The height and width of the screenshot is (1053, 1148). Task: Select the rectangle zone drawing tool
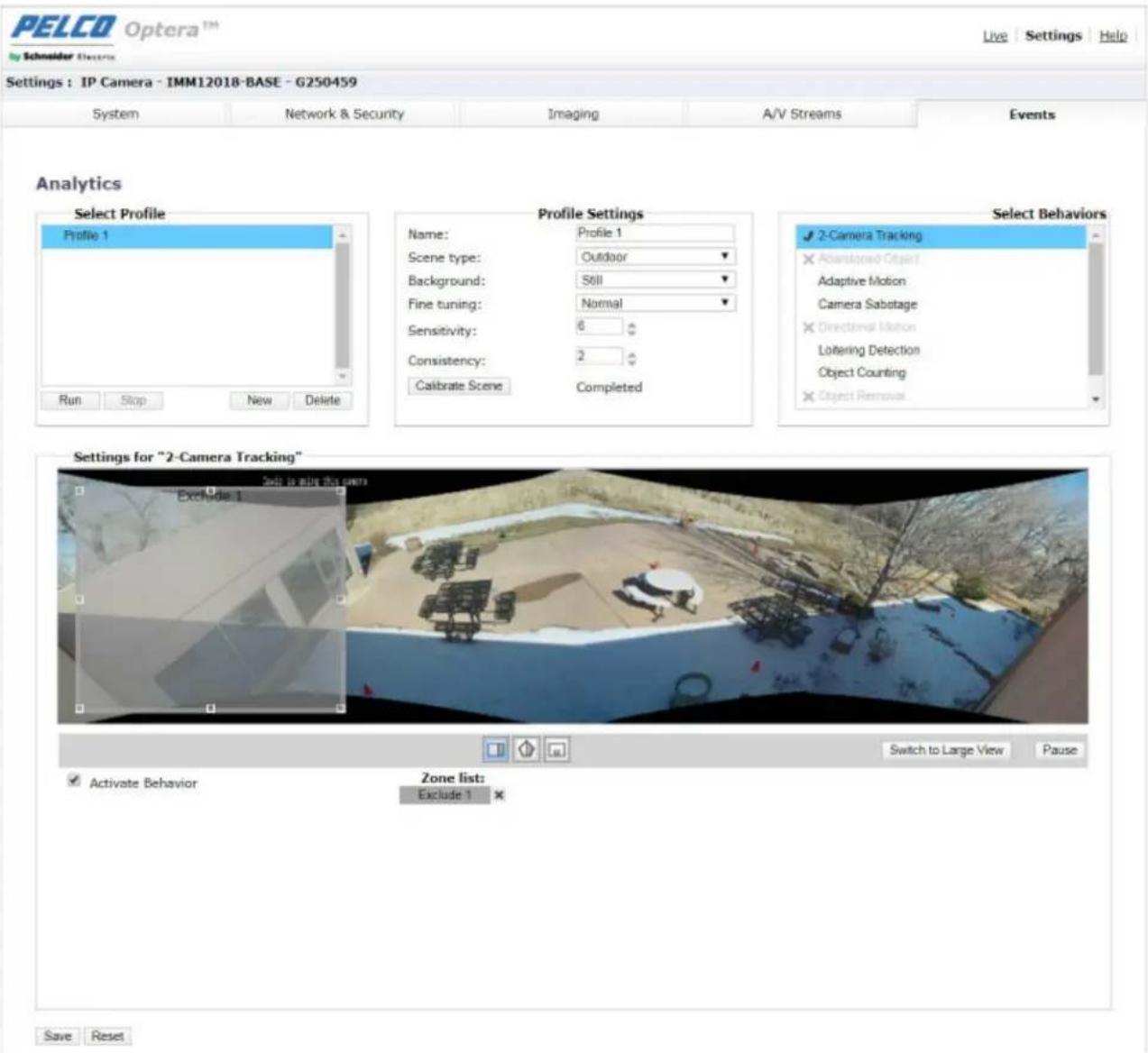[496, 749]
